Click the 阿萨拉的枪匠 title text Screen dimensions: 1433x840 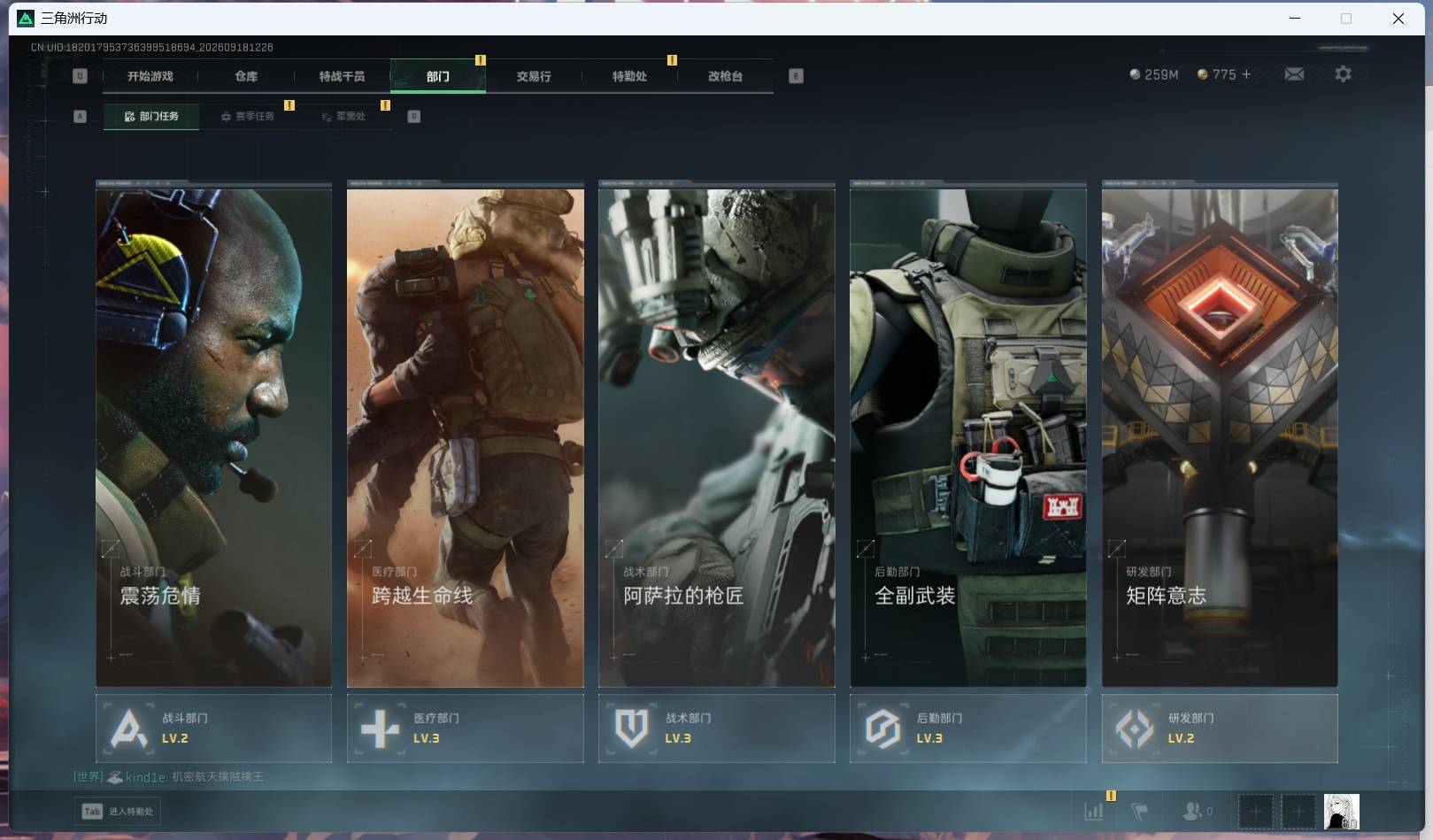pos(683,596)
